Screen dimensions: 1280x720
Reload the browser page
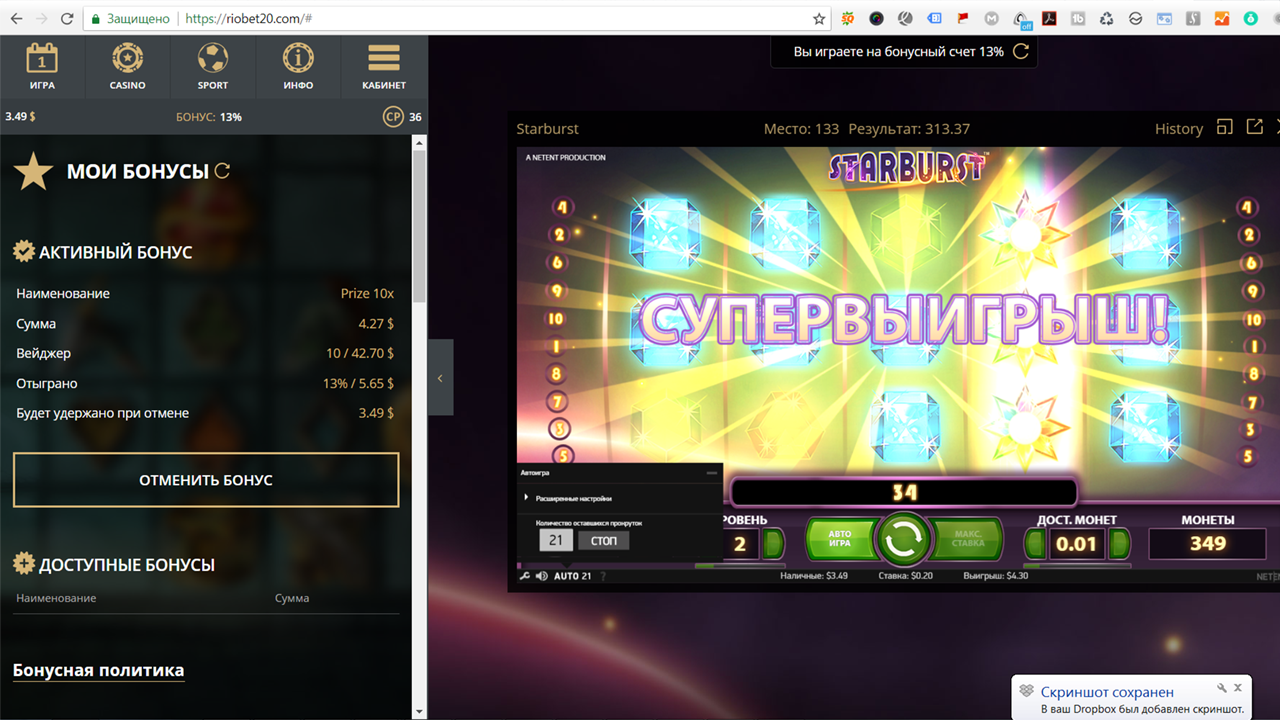click(x=67, y=19)
